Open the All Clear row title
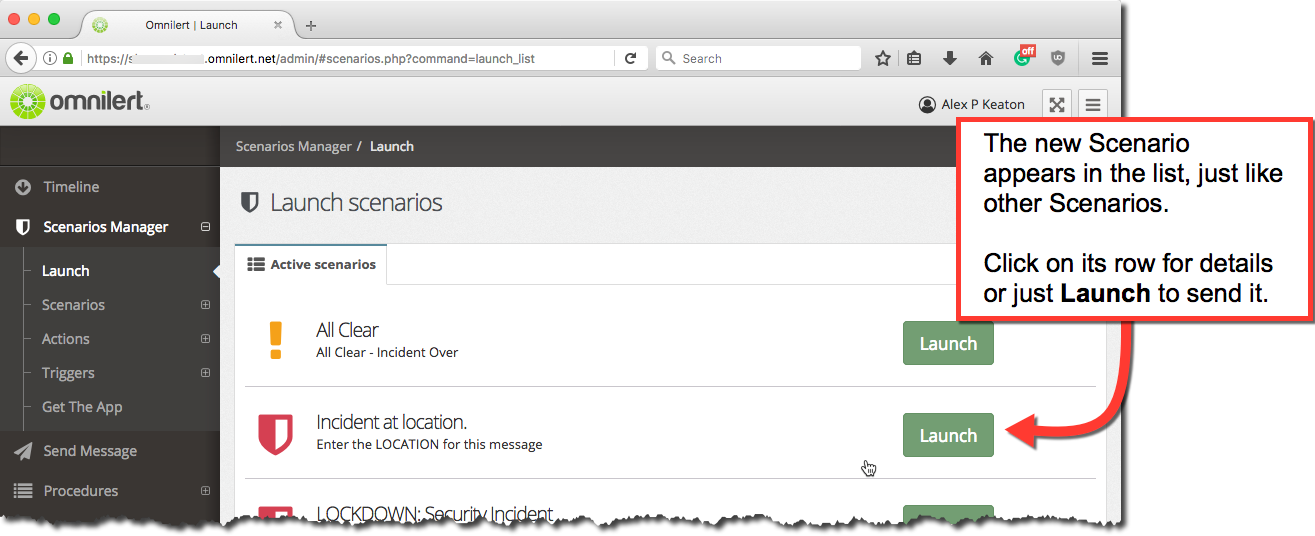The height and width of the screenshot is (536, 1315). (347, 330)
